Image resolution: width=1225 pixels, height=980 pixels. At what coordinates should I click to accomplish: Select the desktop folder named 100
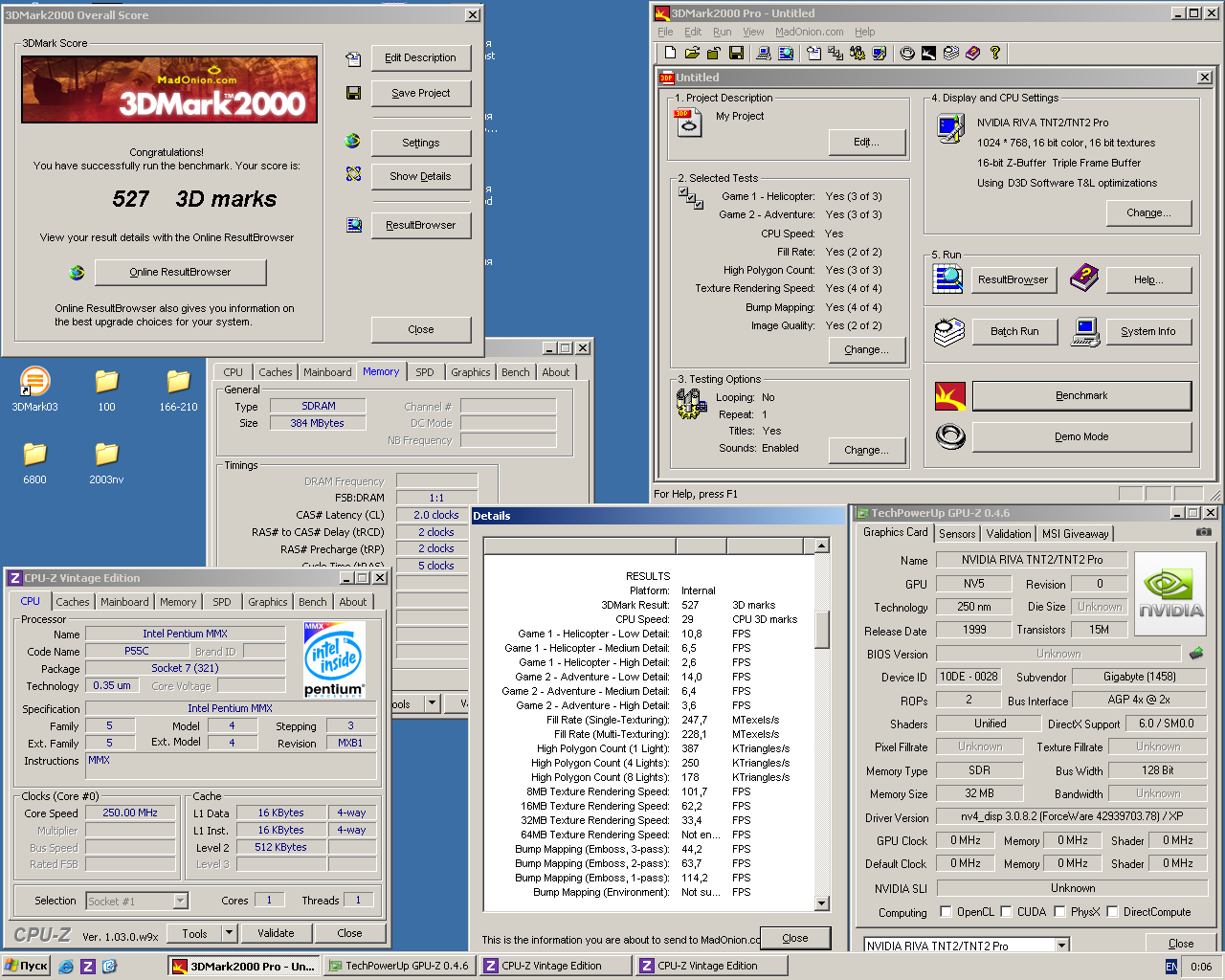click(106, 390)
